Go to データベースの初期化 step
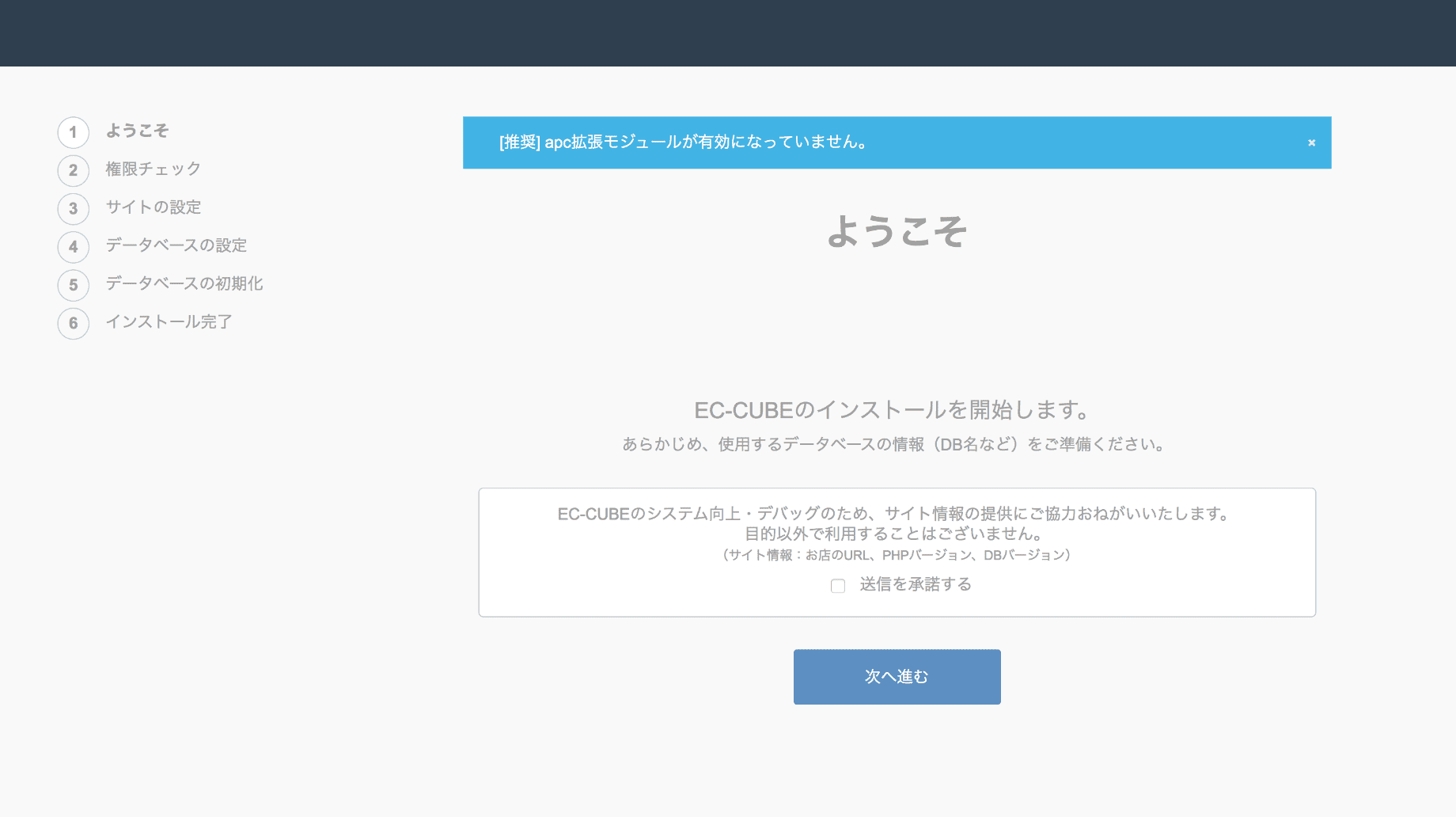The height and width of the screenshot is (817, 1456). [x=184, y=283]
